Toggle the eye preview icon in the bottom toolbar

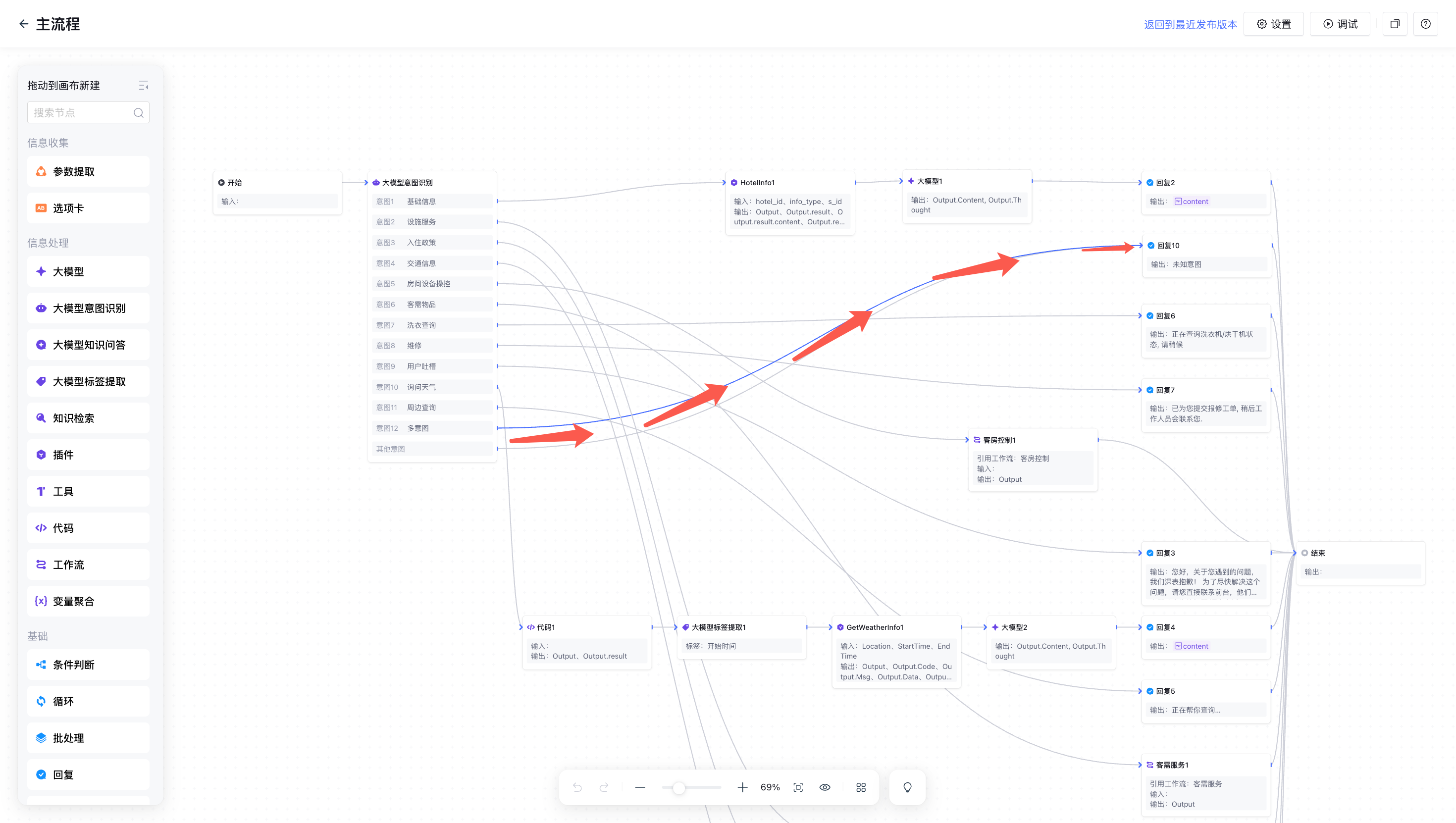pyautogui.click(x=825, y=787)
